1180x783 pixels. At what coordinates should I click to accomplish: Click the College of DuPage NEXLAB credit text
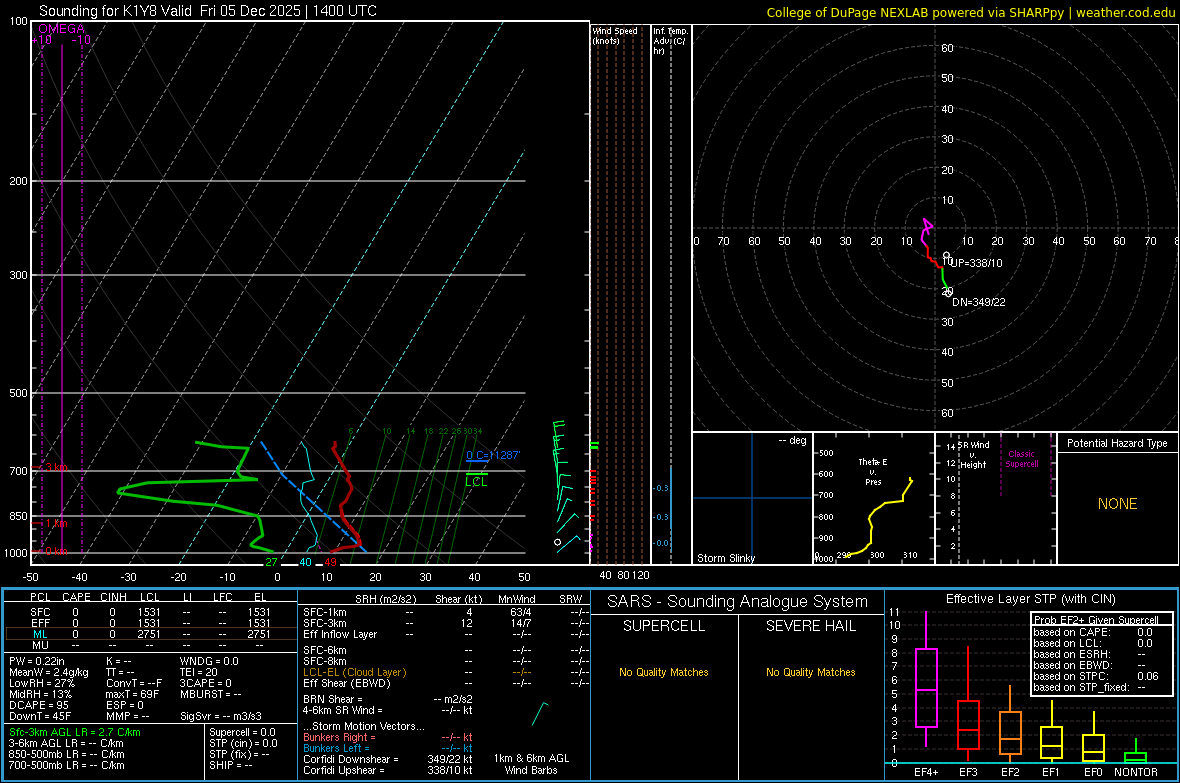coord(971,13)
